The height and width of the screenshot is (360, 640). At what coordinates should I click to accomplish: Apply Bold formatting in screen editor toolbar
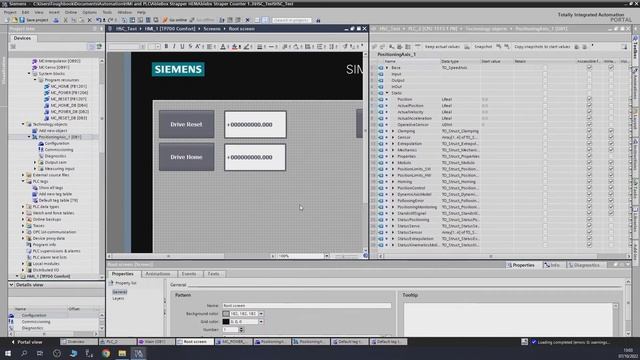click(166, 47)
